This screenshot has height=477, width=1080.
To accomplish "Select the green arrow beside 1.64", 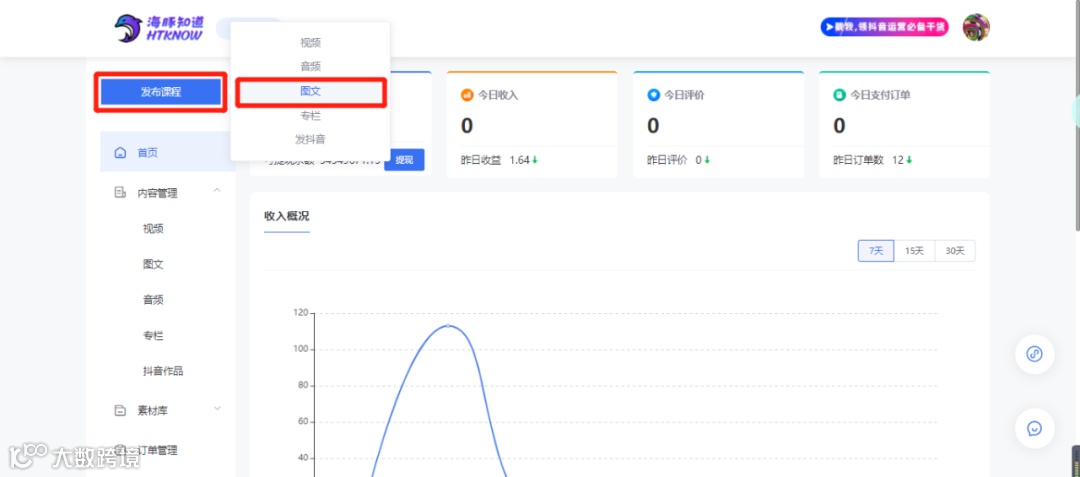I will click(x=535, y=160).
